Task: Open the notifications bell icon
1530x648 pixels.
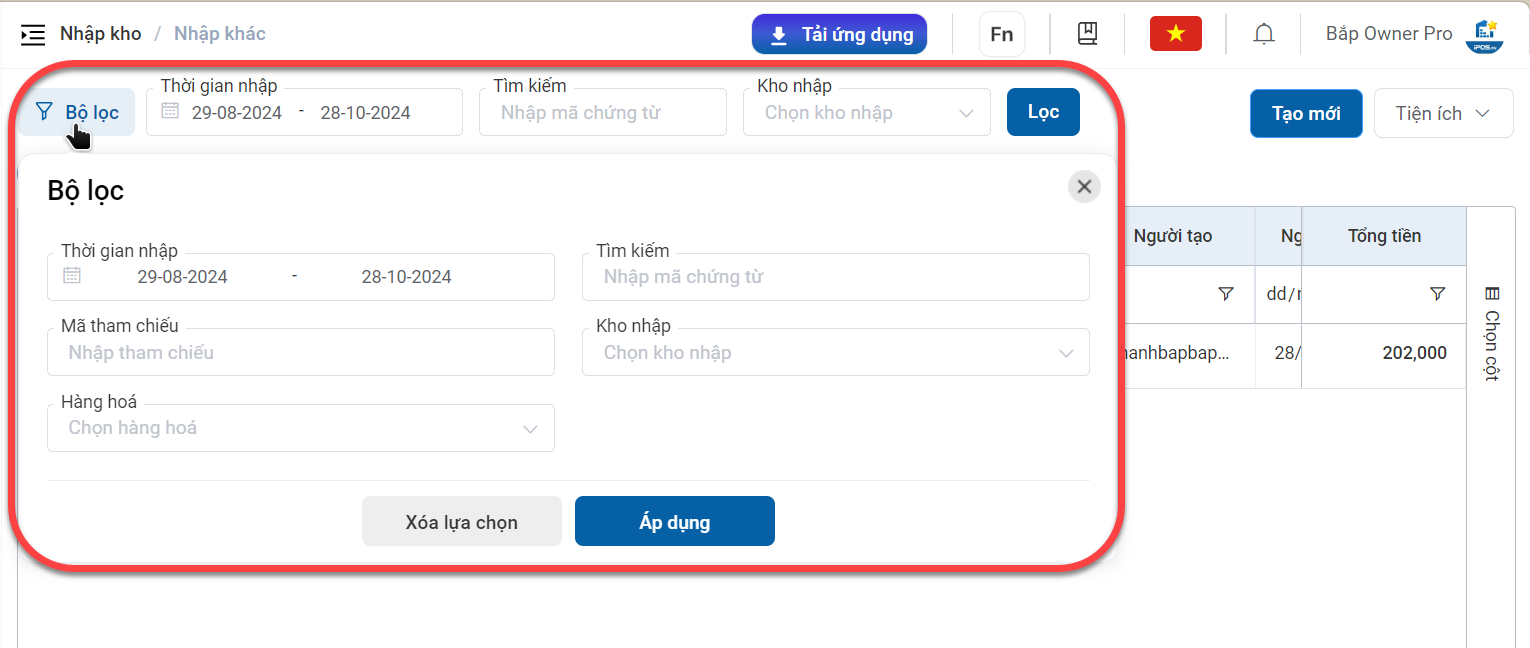Action: click(x=1264, y=34)
